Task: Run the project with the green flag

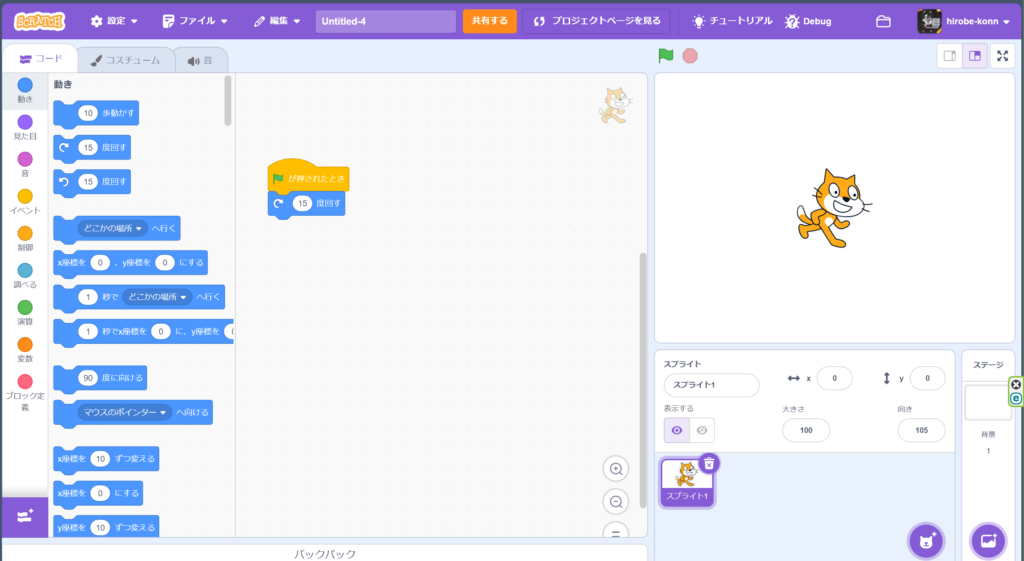Action: (665, 56)
